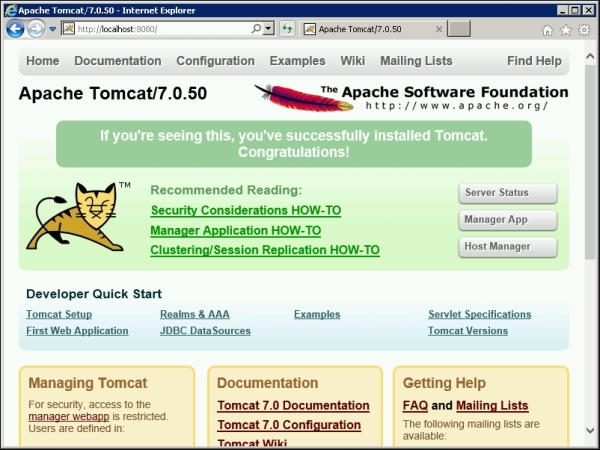Expand the address bar autocomplete dropdown

coord(269,29)
